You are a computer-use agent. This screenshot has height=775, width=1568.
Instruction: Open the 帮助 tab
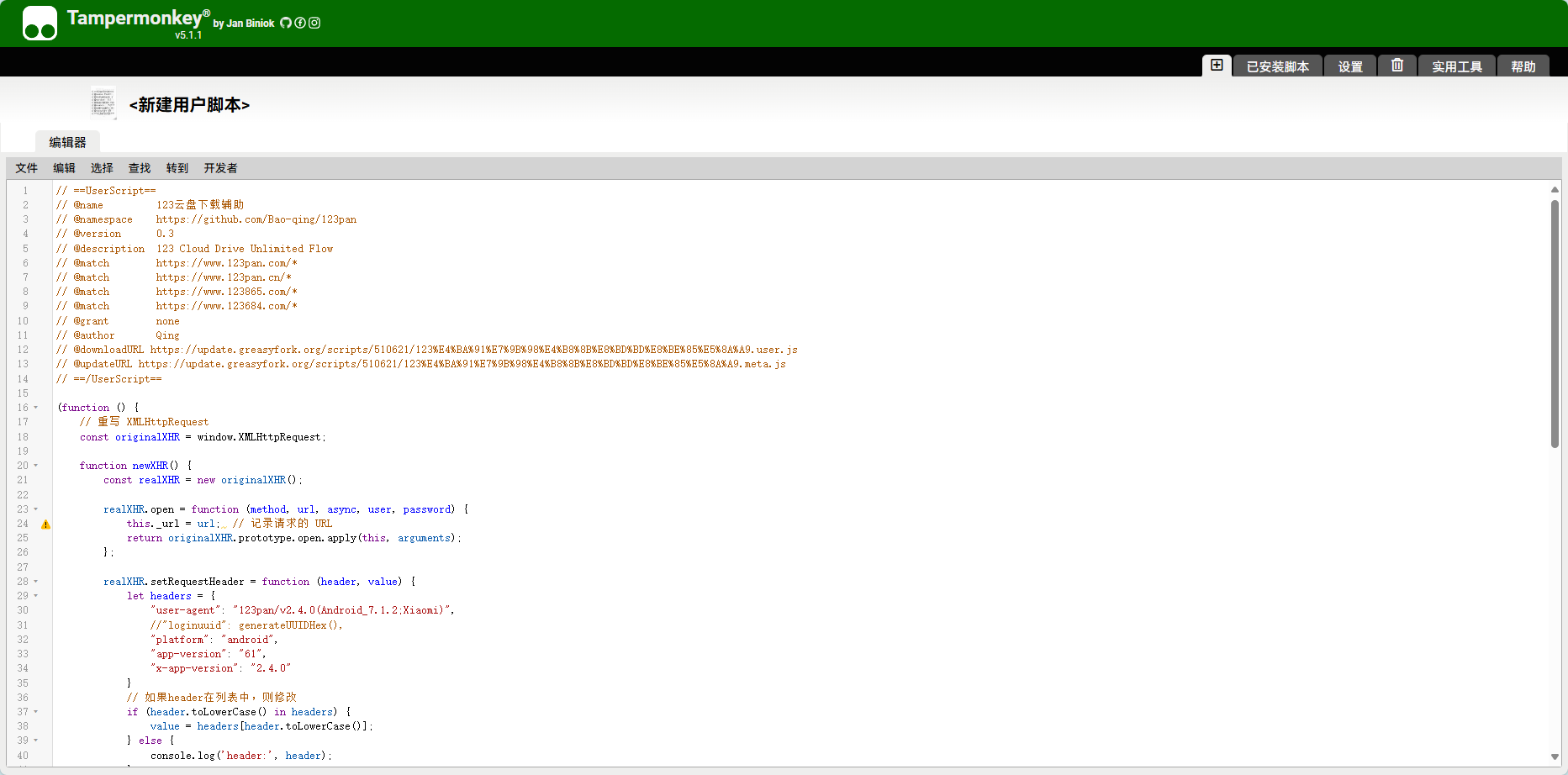coord(1523,66)
